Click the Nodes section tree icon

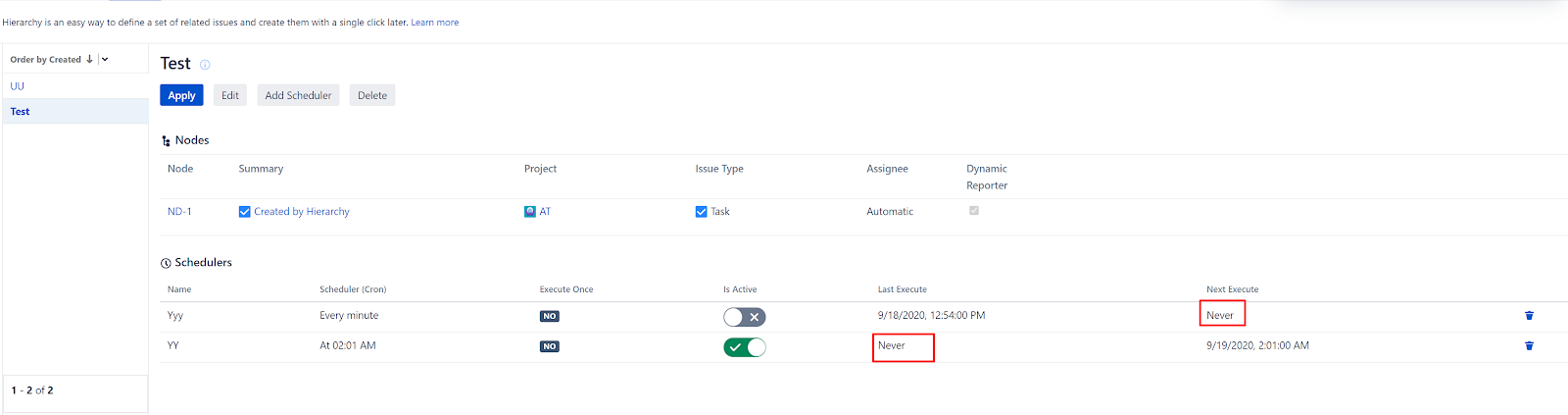pos(166,141)
